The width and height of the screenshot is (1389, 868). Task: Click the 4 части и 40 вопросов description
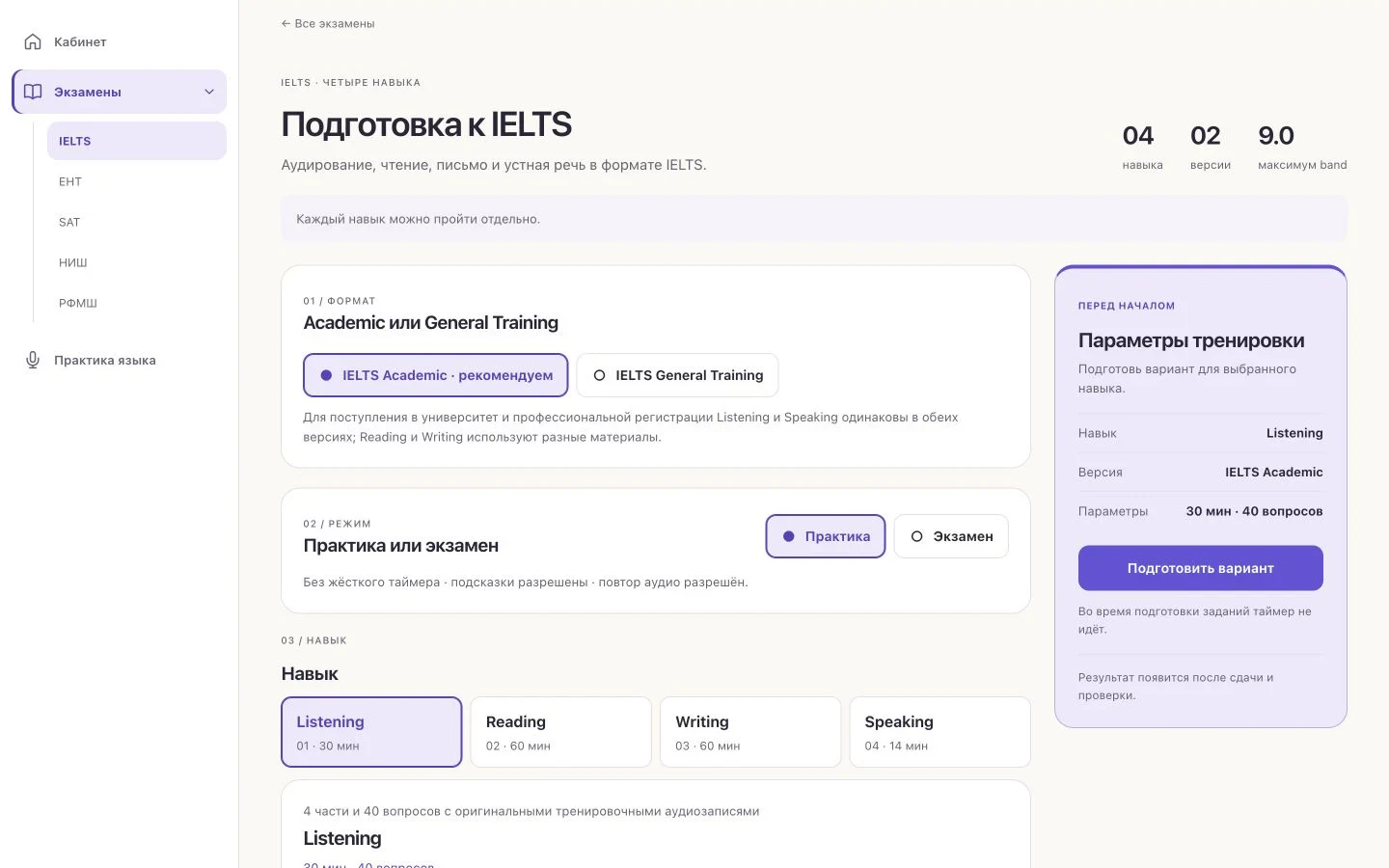coord(531,811)
